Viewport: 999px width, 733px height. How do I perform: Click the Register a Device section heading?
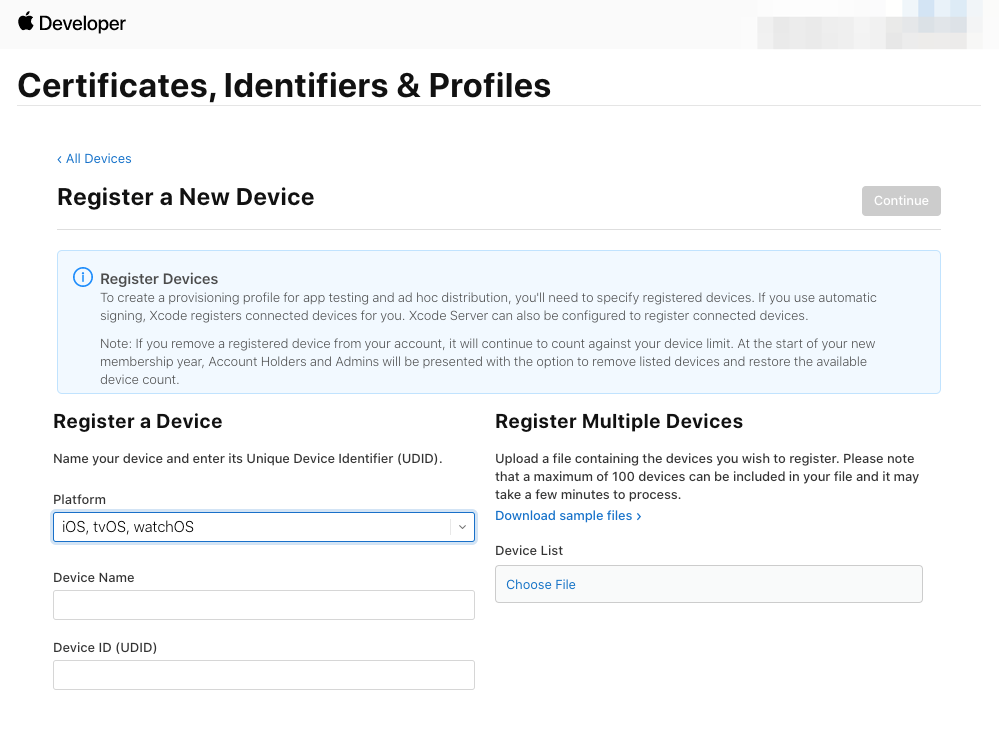coord(138,421)
